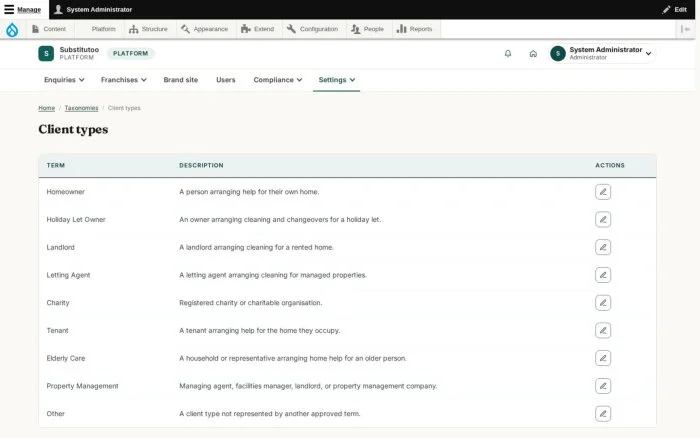Screen dimensions: 700x438
Task: Edit the Homeowner term
Action: (x=603, y=192)
